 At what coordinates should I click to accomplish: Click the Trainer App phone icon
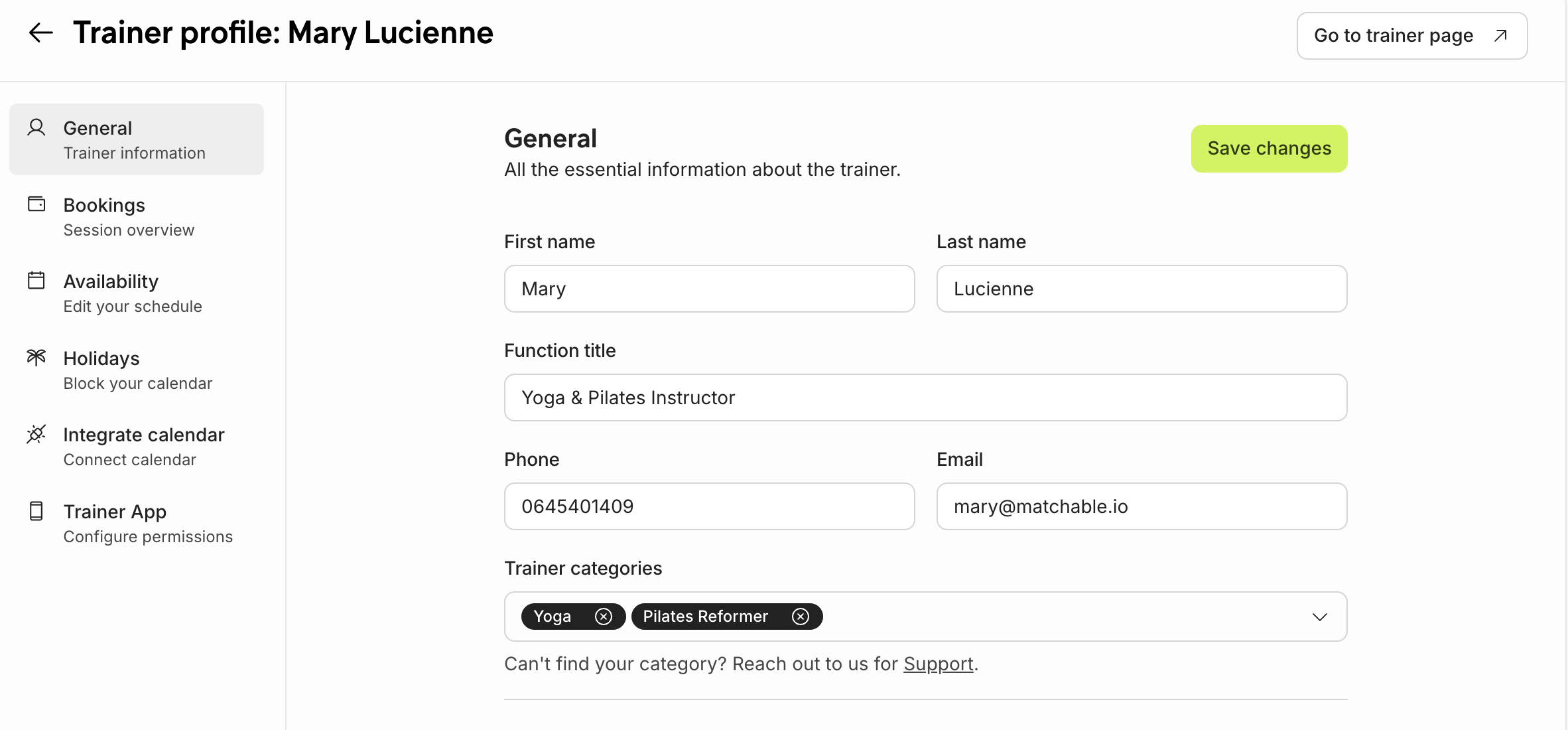tap(36, 511)
